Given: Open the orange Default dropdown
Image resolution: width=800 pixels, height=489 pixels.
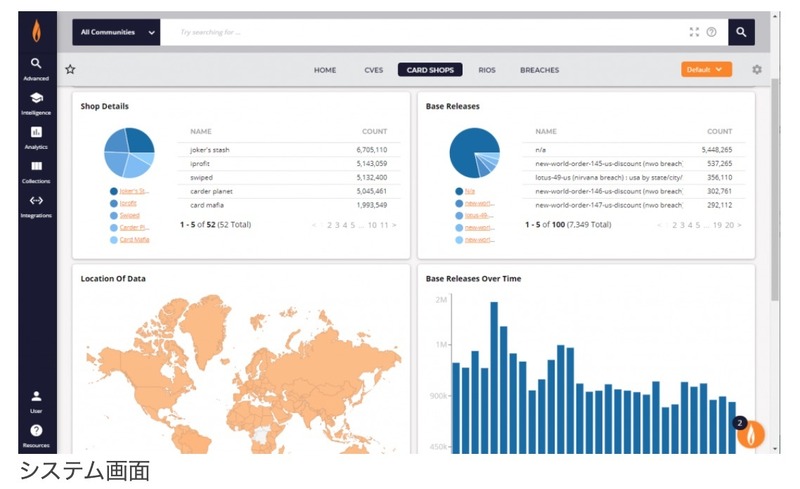Looking at the screenshot, I should (706, 70).
